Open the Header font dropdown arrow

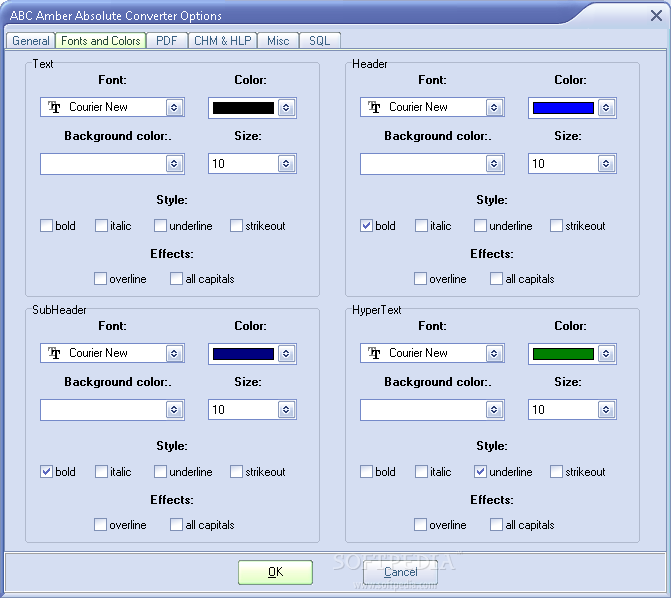(x=494, y=107)
